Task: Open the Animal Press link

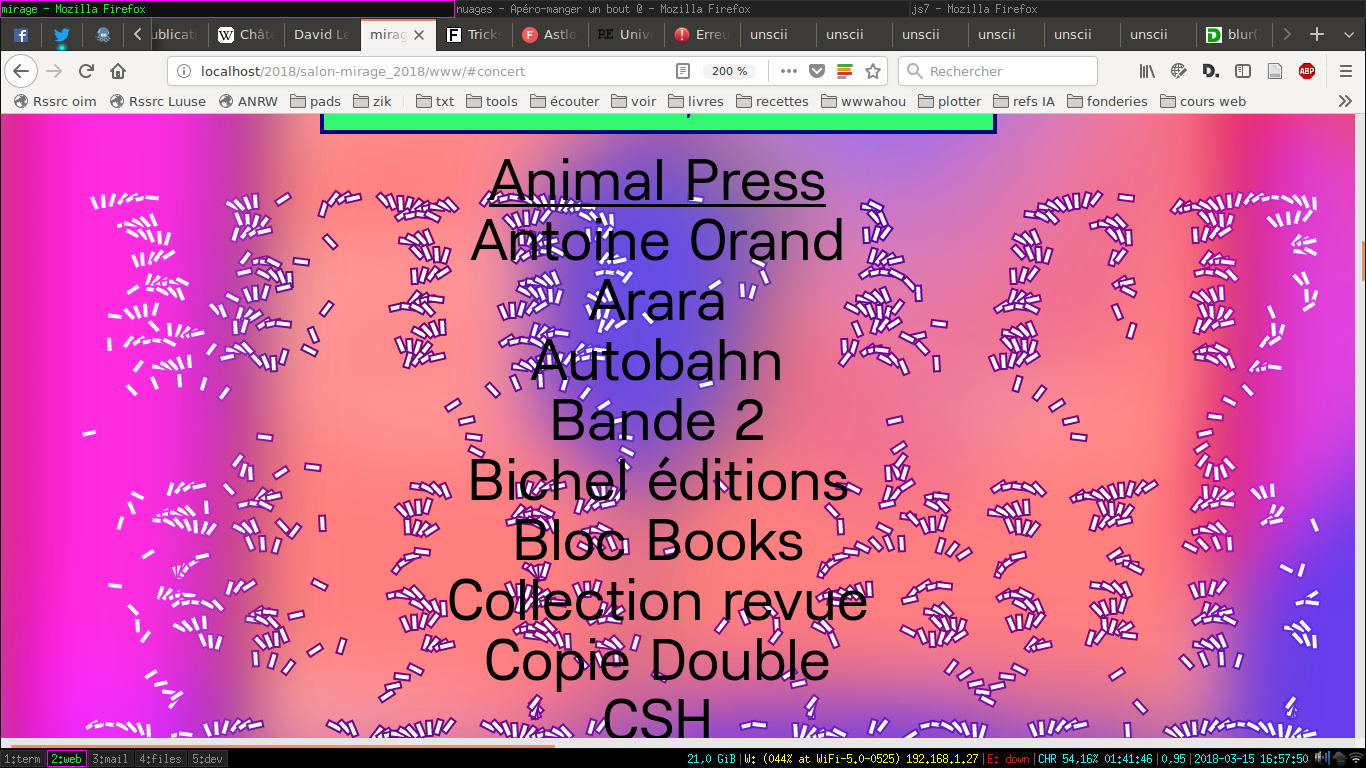Action: pyautogui.click(x=657, y=181)
